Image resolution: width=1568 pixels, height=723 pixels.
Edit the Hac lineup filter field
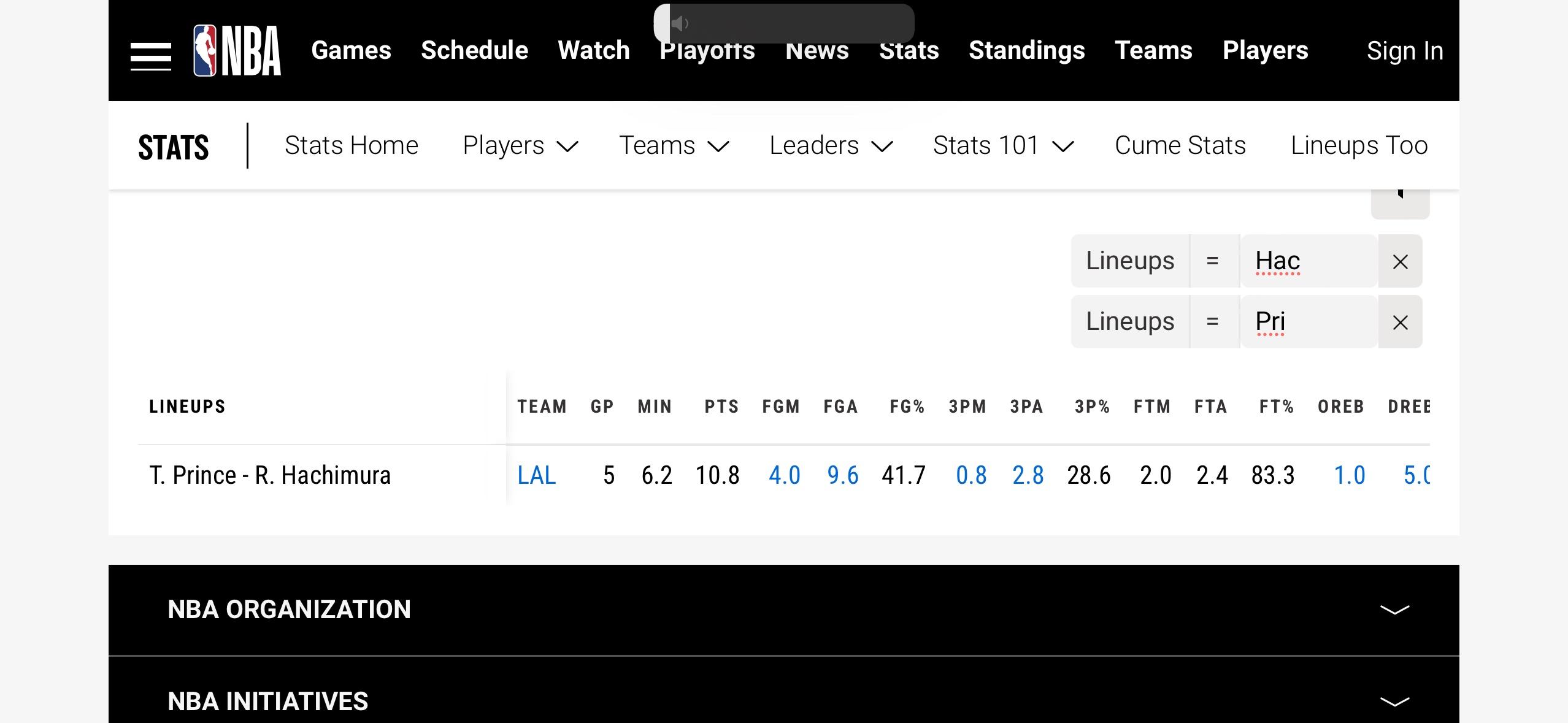pos(1308,261)
